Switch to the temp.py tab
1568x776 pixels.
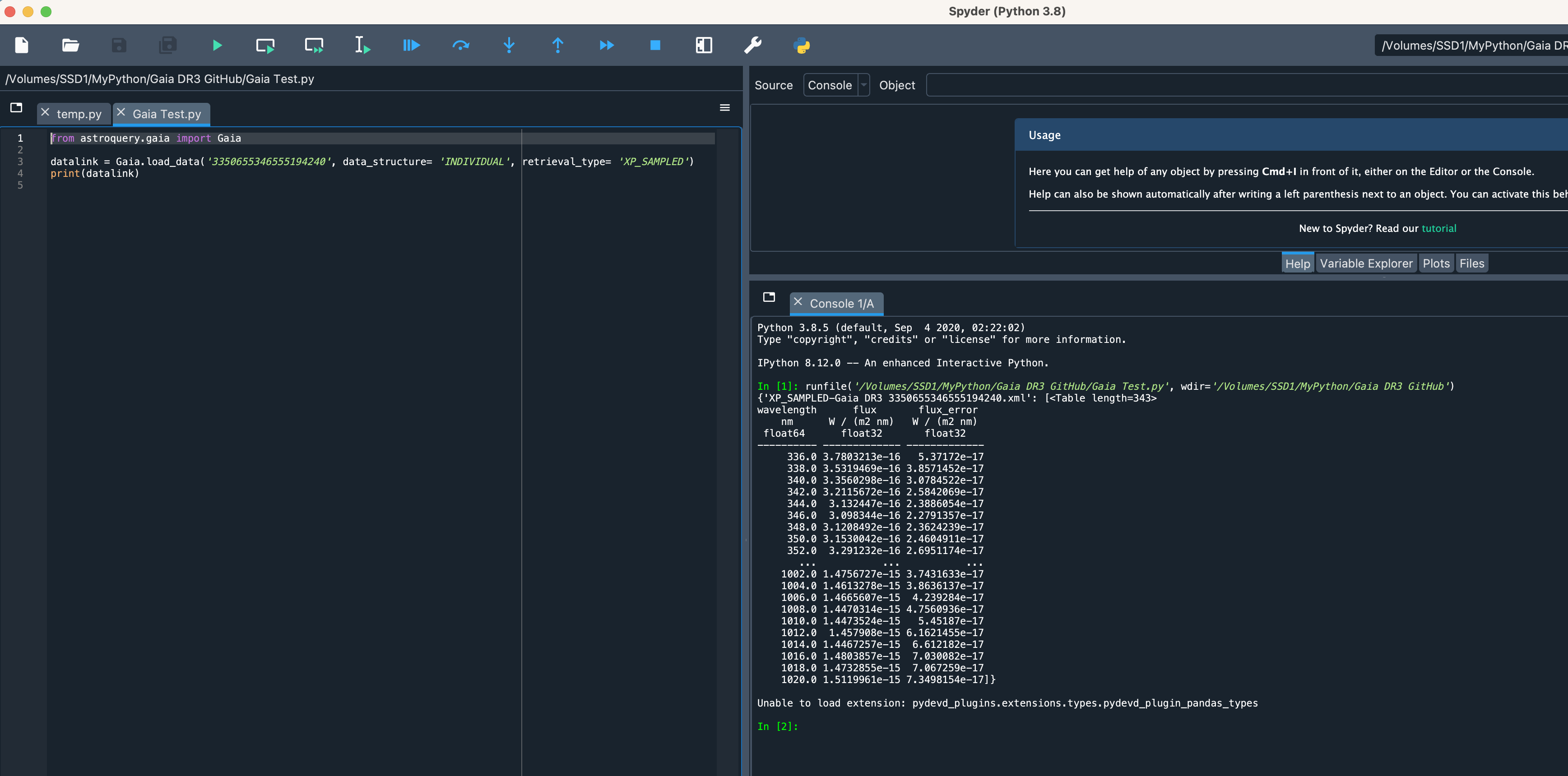(79, 115)
